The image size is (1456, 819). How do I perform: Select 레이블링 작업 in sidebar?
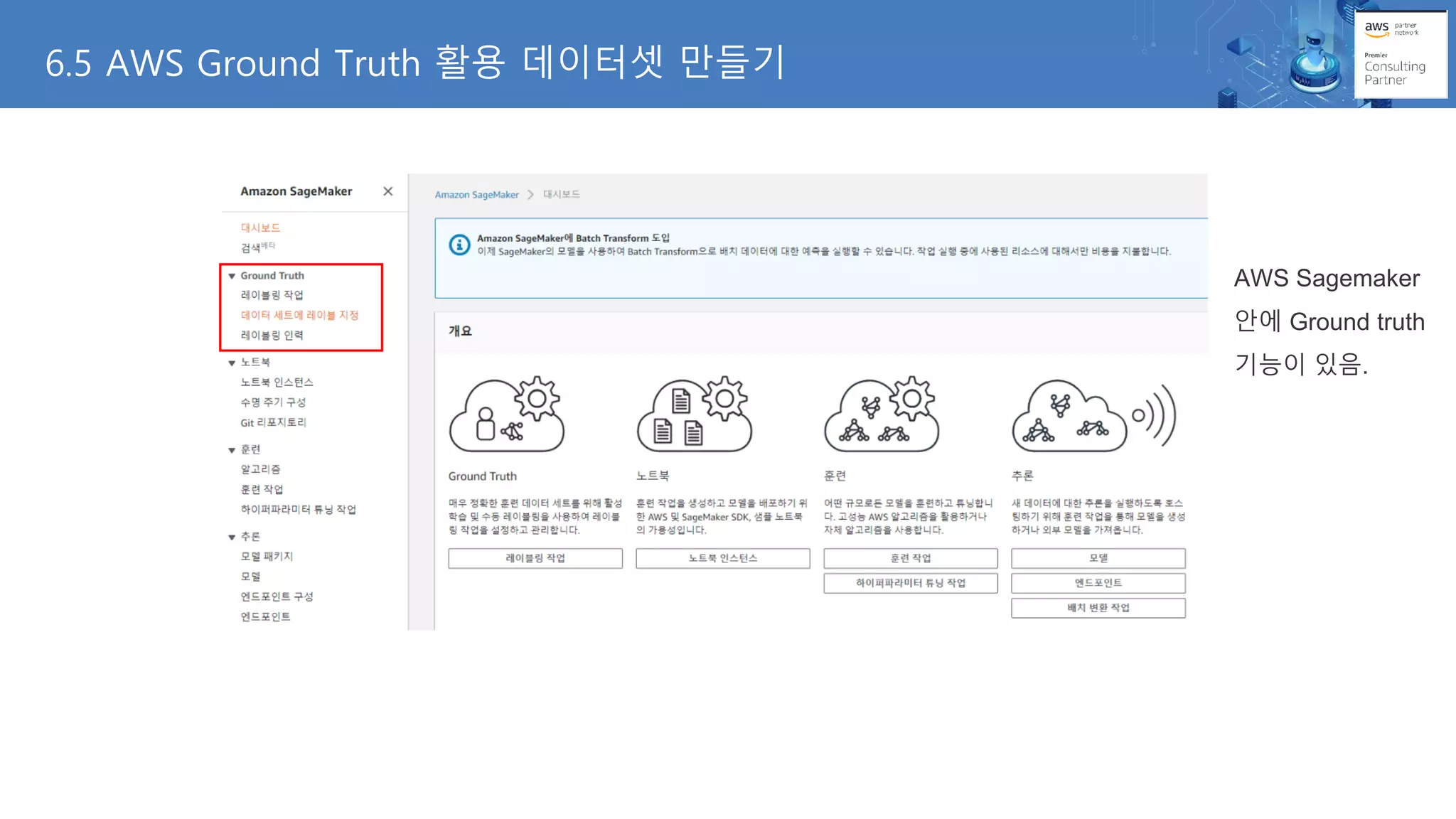coord(272,295)
